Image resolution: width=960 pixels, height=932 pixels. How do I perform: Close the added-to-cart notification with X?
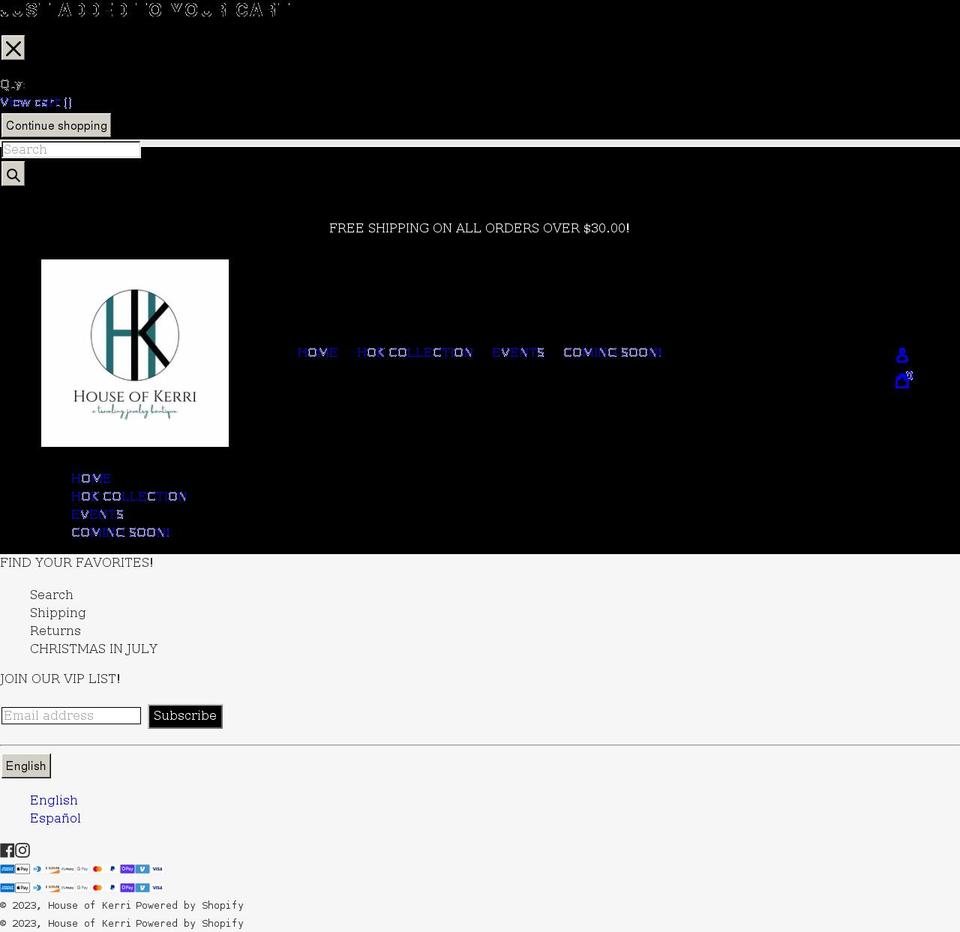(13, 48)
